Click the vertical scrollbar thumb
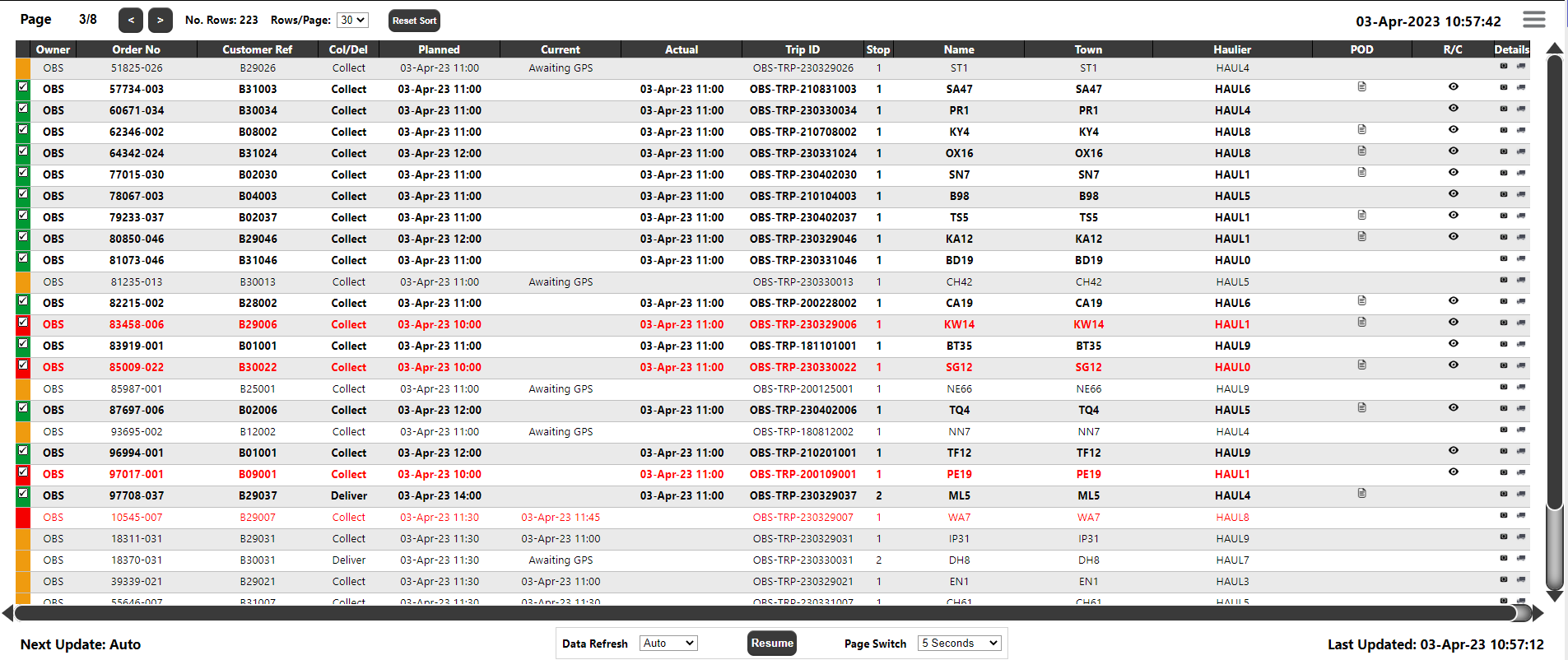Image resolution: width=1568 pixels, height=660 pixels. point(1554,282)
